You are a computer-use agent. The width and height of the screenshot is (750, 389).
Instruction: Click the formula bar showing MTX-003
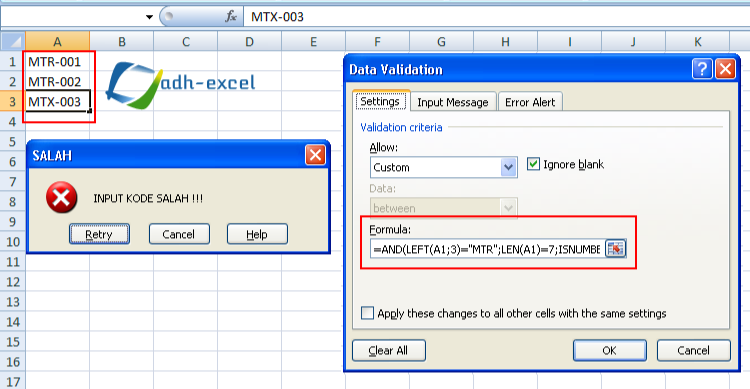[496, 17]
